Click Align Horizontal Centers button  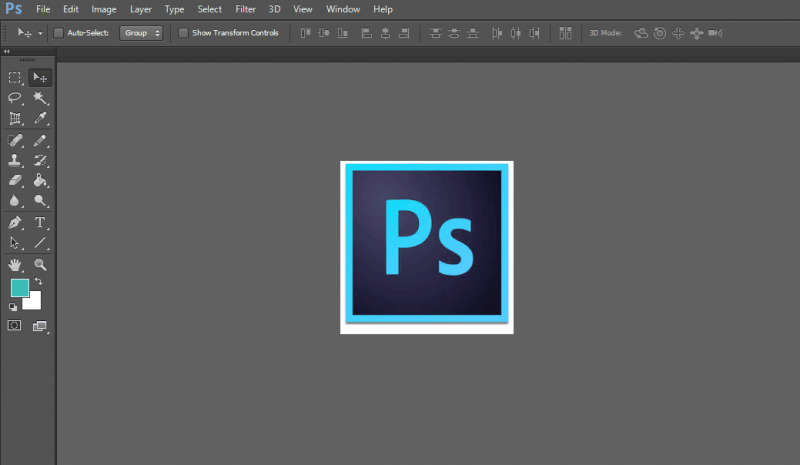coord(385,33)
